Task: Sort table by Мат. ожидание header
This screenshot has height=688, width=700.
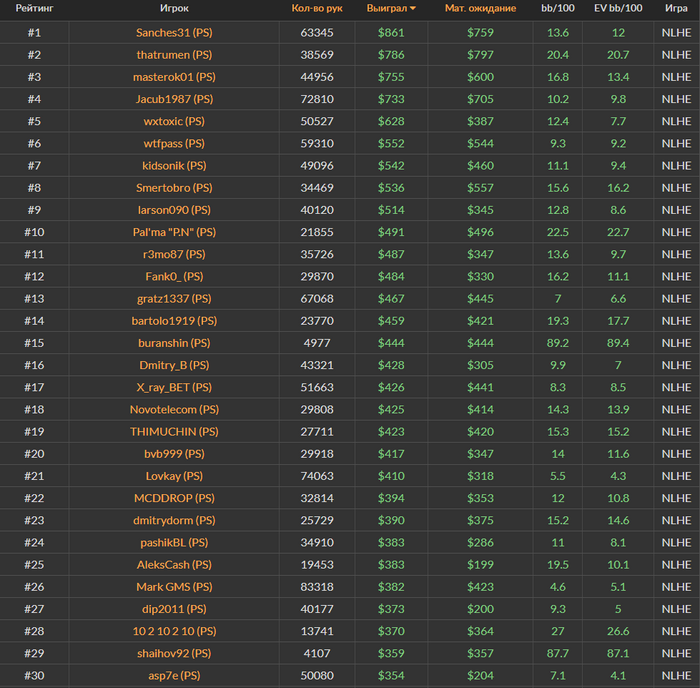Action: point(480,8)
